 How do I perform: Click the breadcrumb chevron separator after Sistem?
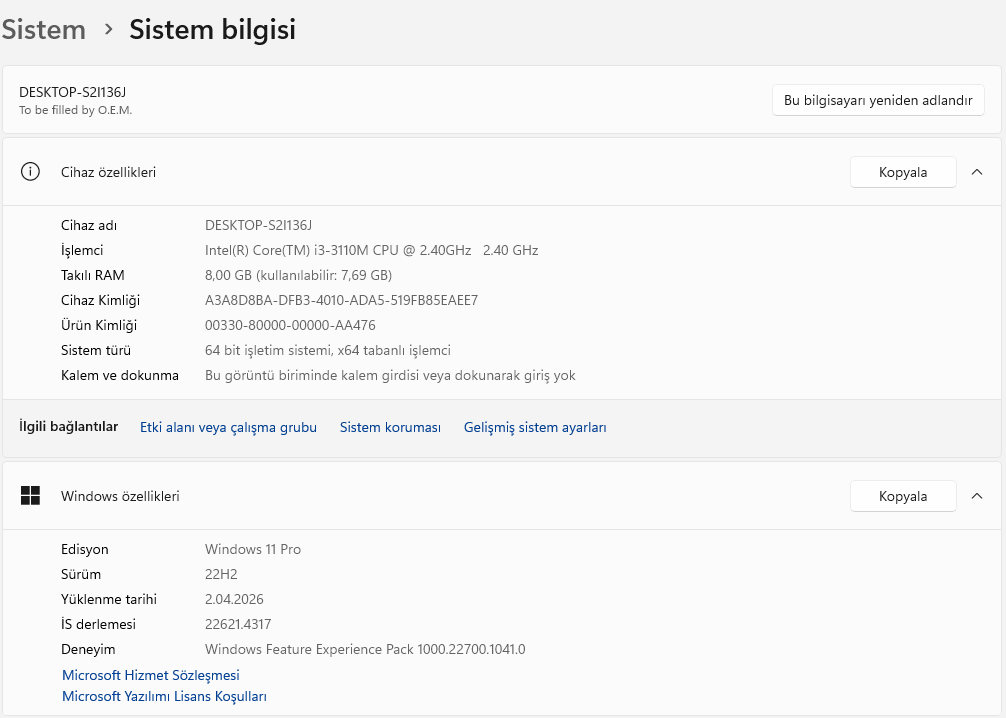(x=108, y=30)
